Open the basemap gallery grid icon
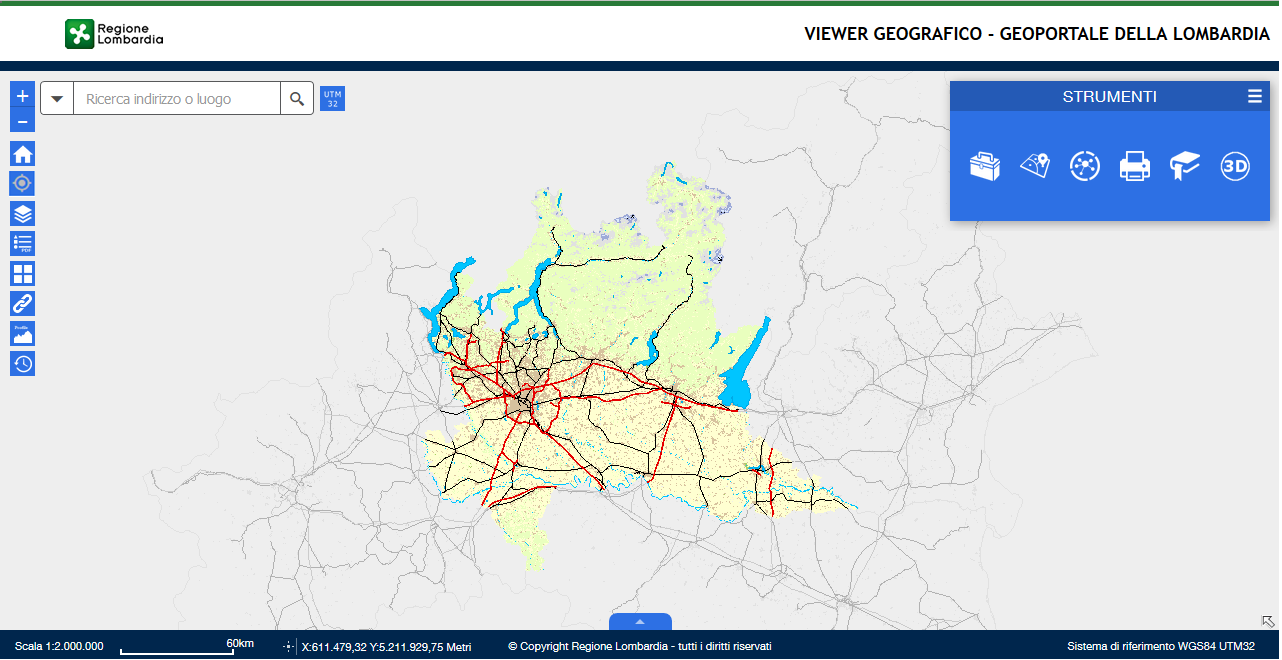 [22, 273]
